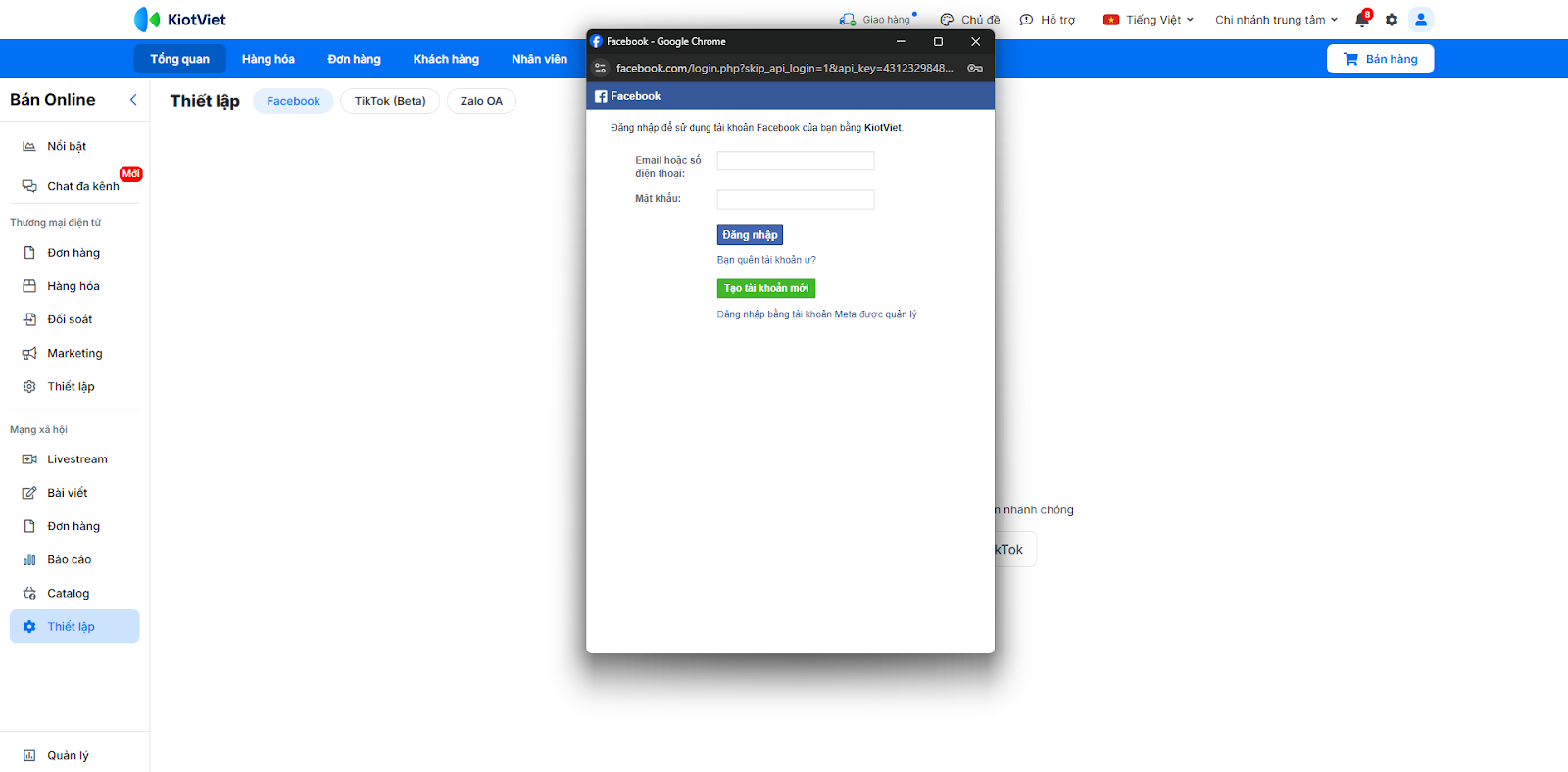Click the Livestream camera icon
1568x772 pixels.
point(29,459)
